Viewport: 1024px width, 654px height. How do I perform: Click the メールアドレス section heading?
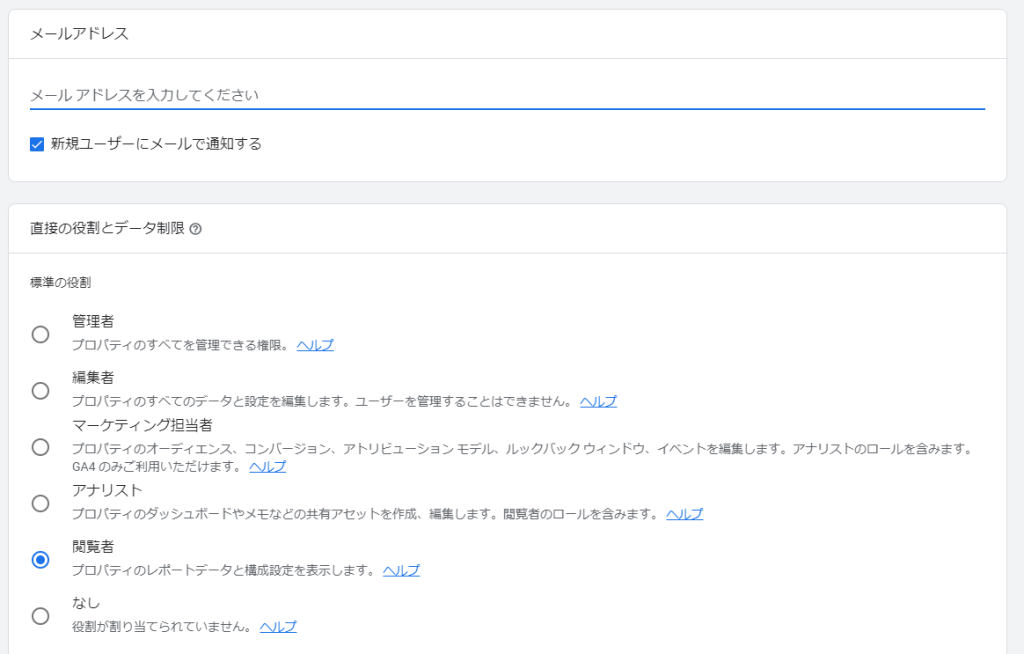point(79,34)
